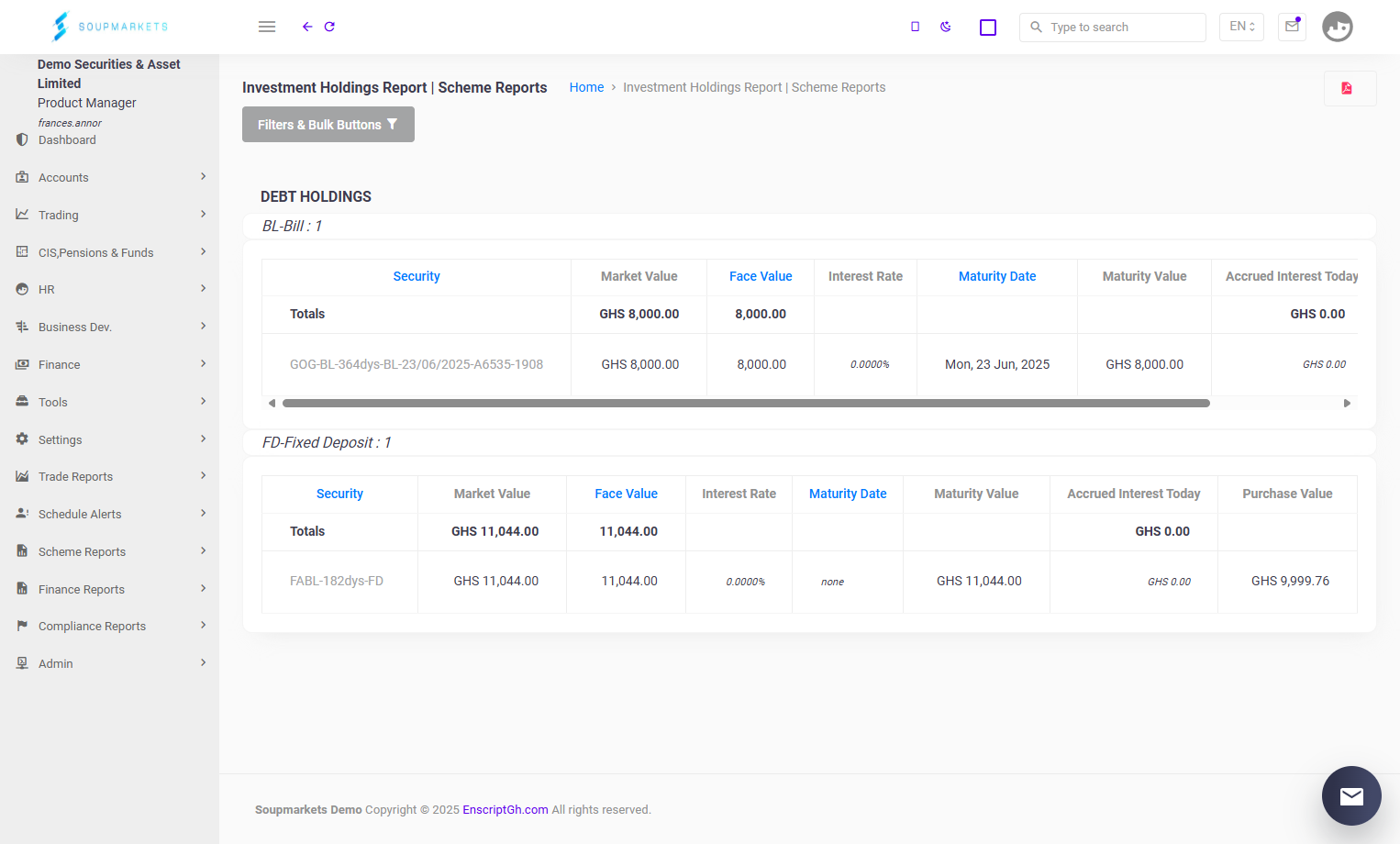This screenshot has height=844, width=1400.
Task: Click the Scheme Reports icon
Action: click(x=22, y=551)
